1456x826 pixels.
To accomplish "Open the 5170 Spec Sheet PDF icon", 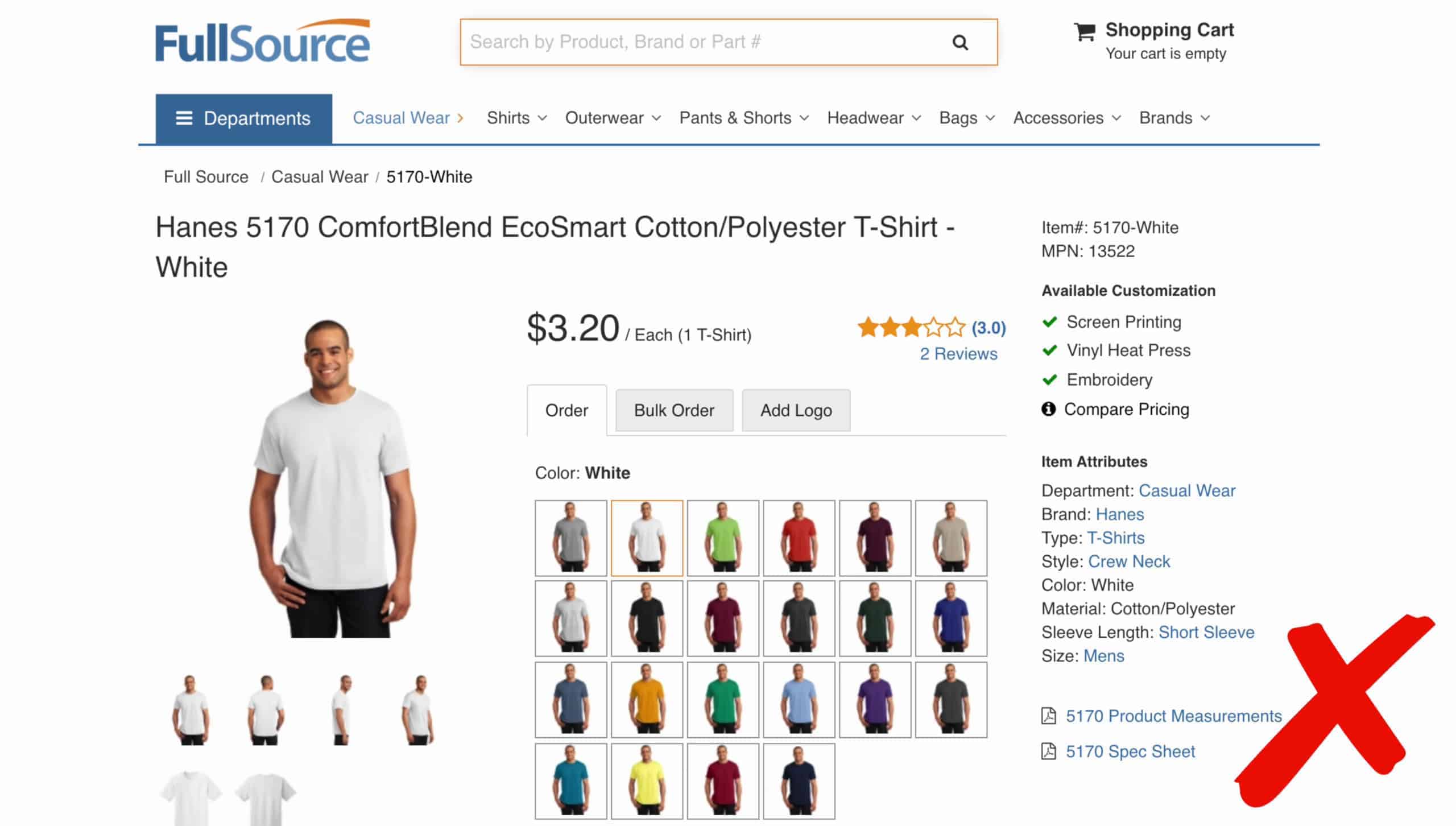I will click(x=1048, y=751).
